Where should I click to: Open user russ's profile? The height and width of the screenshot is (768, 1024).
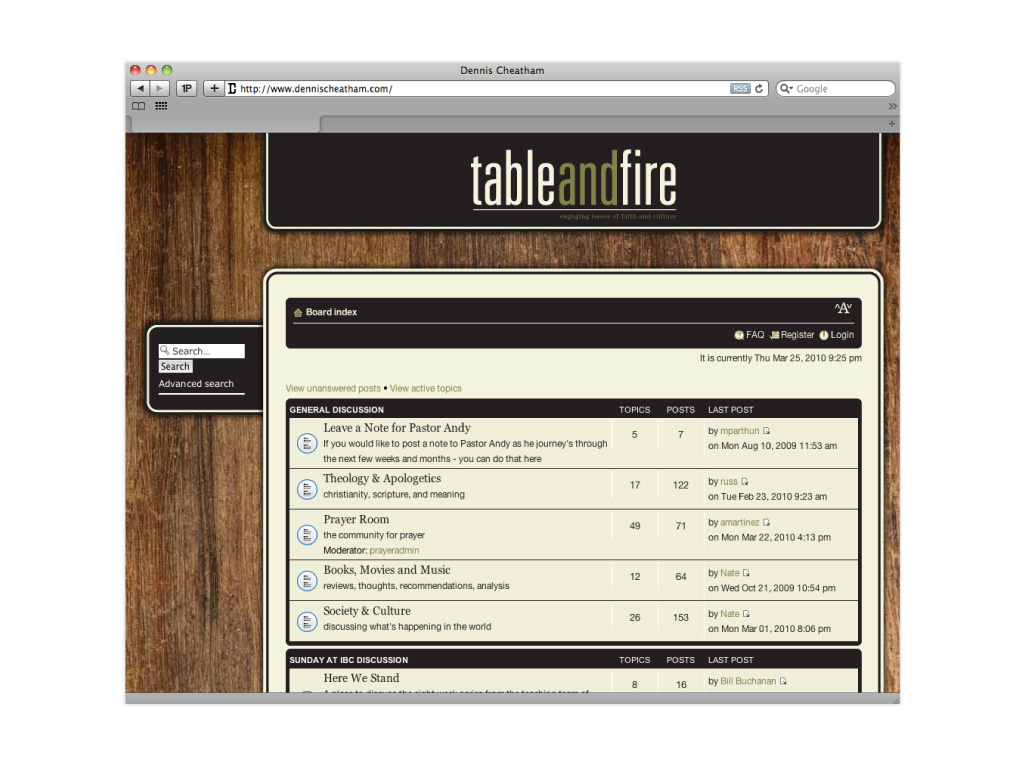pos(729,481)
